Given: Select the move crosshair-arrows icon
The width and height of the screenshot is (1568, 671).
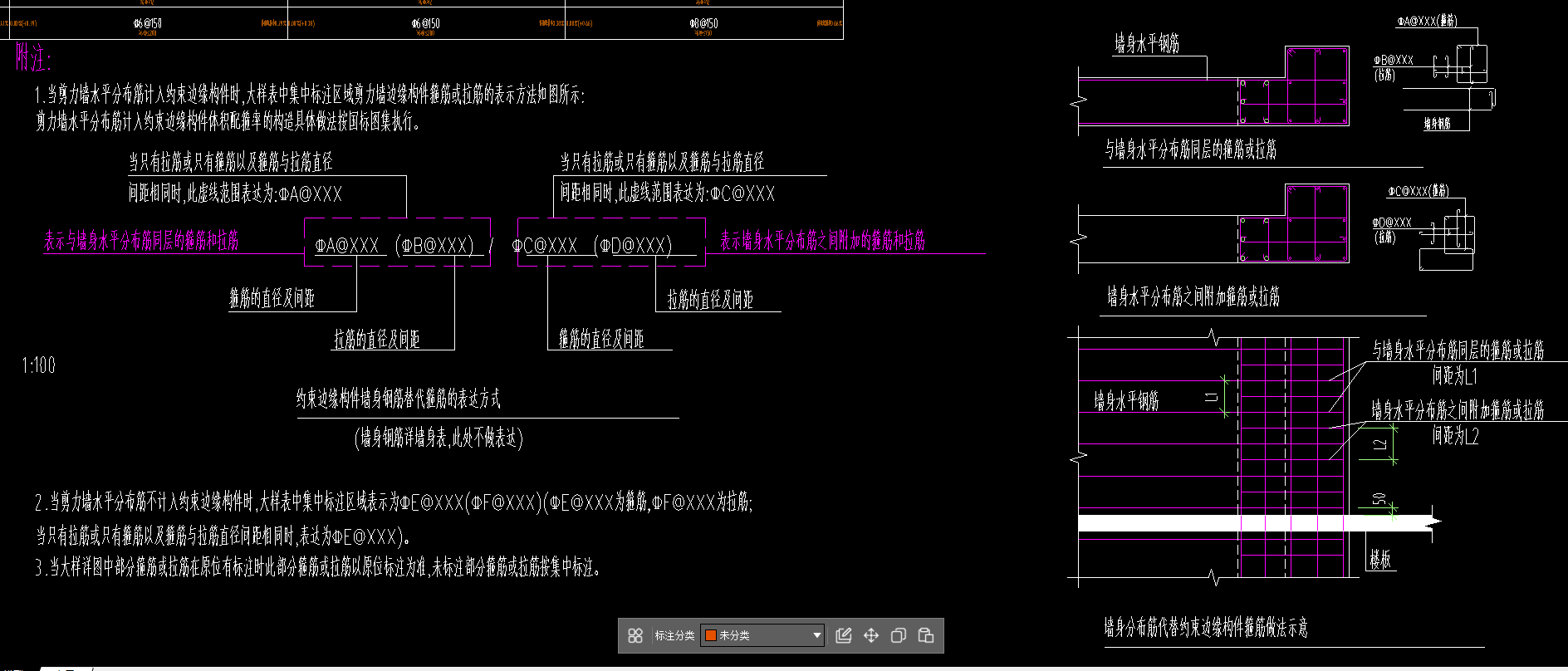Looking at the screenshot, I should (871, 635).
